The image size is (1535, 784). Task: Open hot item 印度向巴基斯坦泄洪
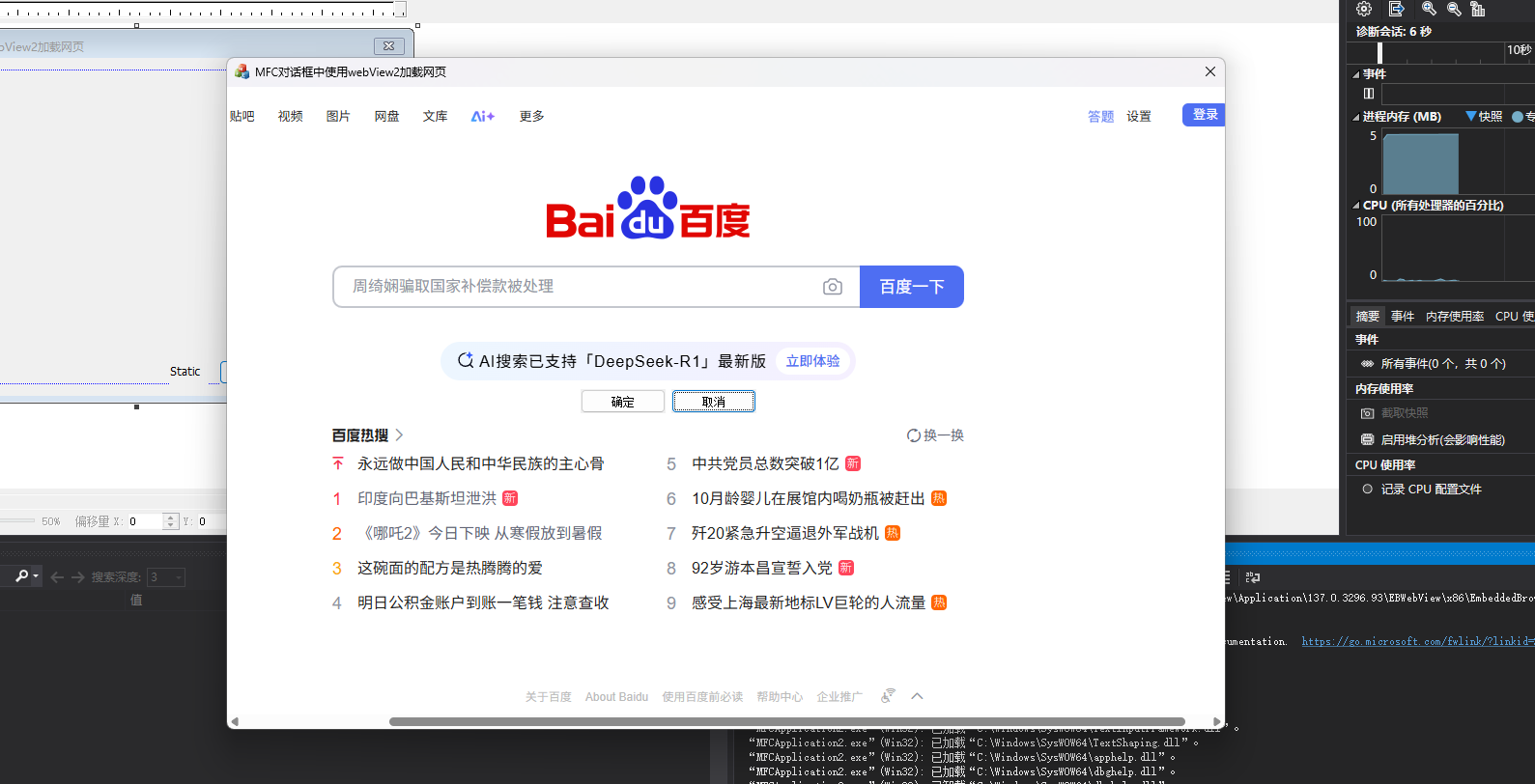click(x=427, y=498)
